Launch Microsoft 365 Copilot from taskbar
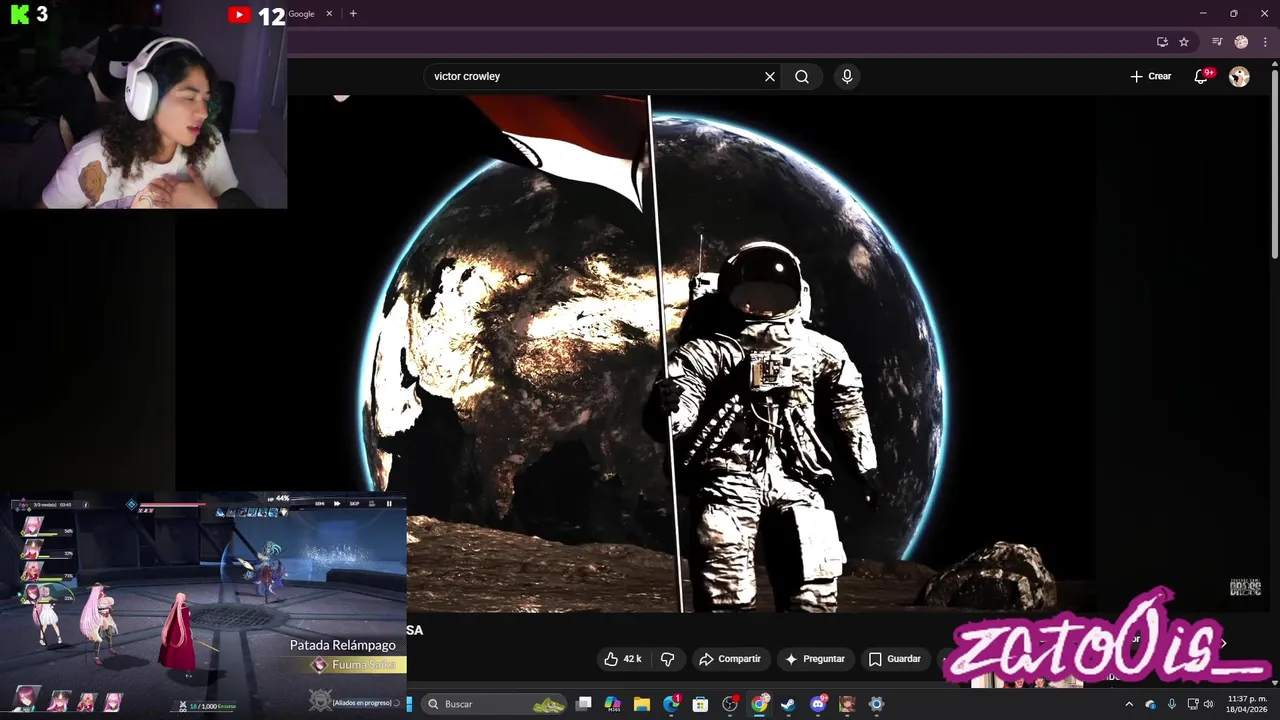The height and width of the screenshot is (720, 1280). pyautogui.click(x=613, y=704)
